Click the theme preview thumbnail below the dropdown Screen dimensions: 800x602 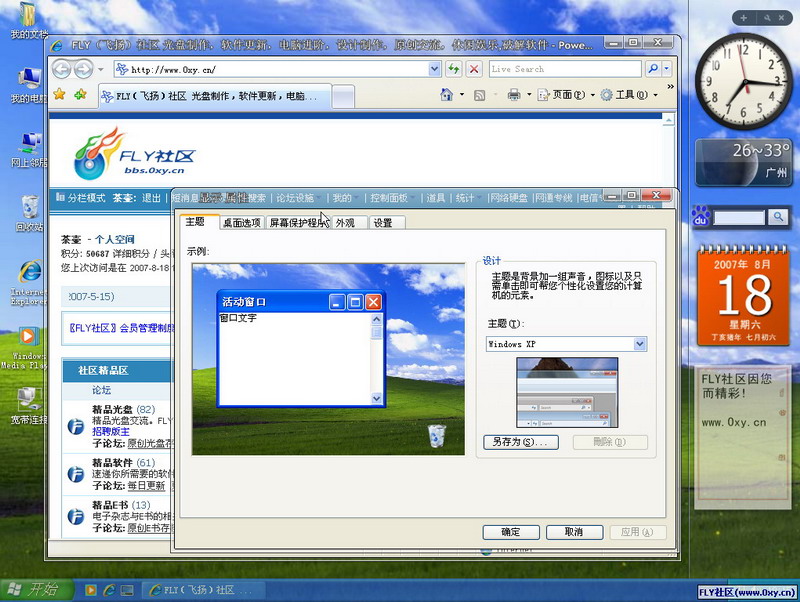tap(567, 392)
